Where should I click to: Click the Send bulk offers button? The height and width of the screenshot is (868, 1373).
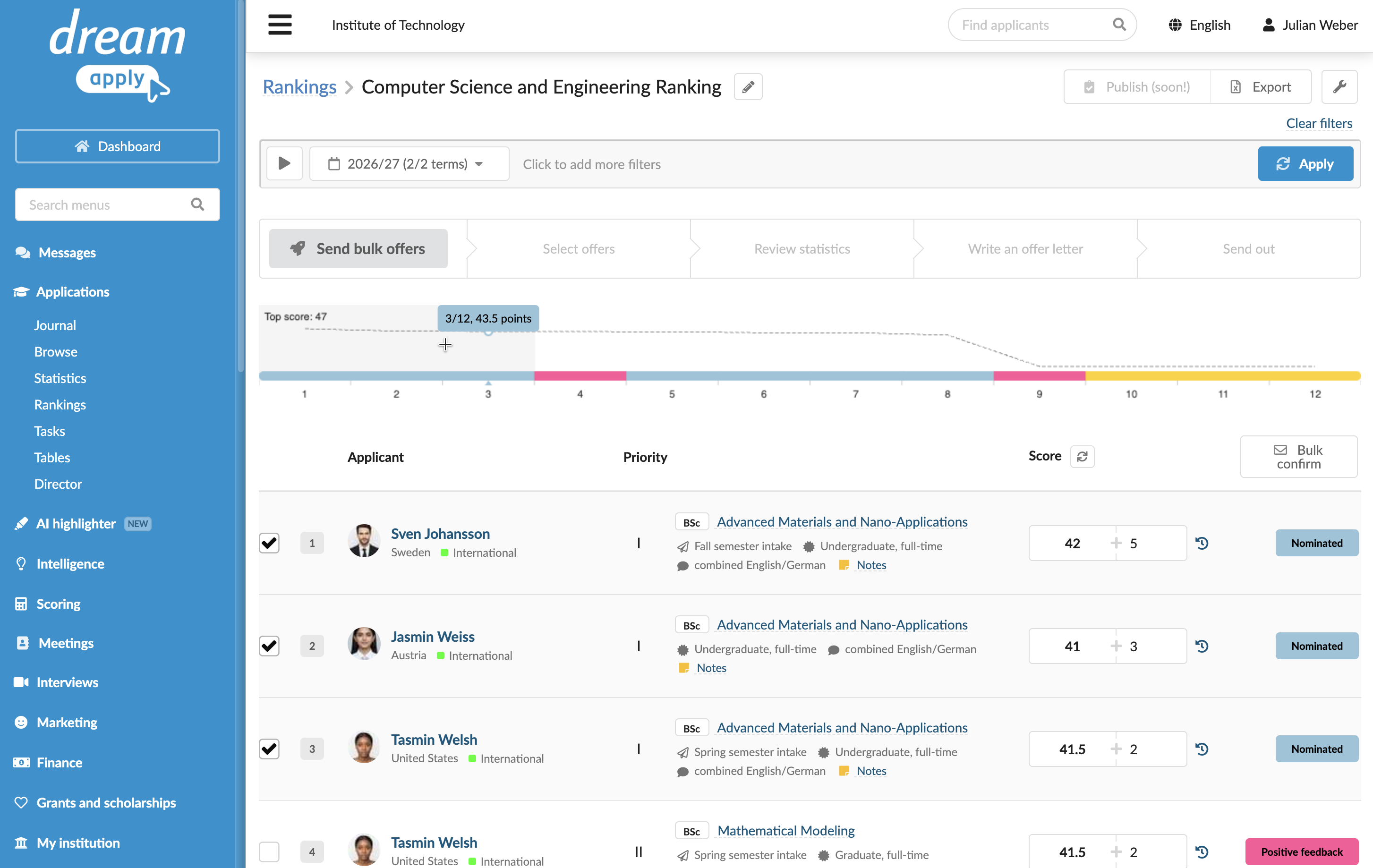pos(358,249)
